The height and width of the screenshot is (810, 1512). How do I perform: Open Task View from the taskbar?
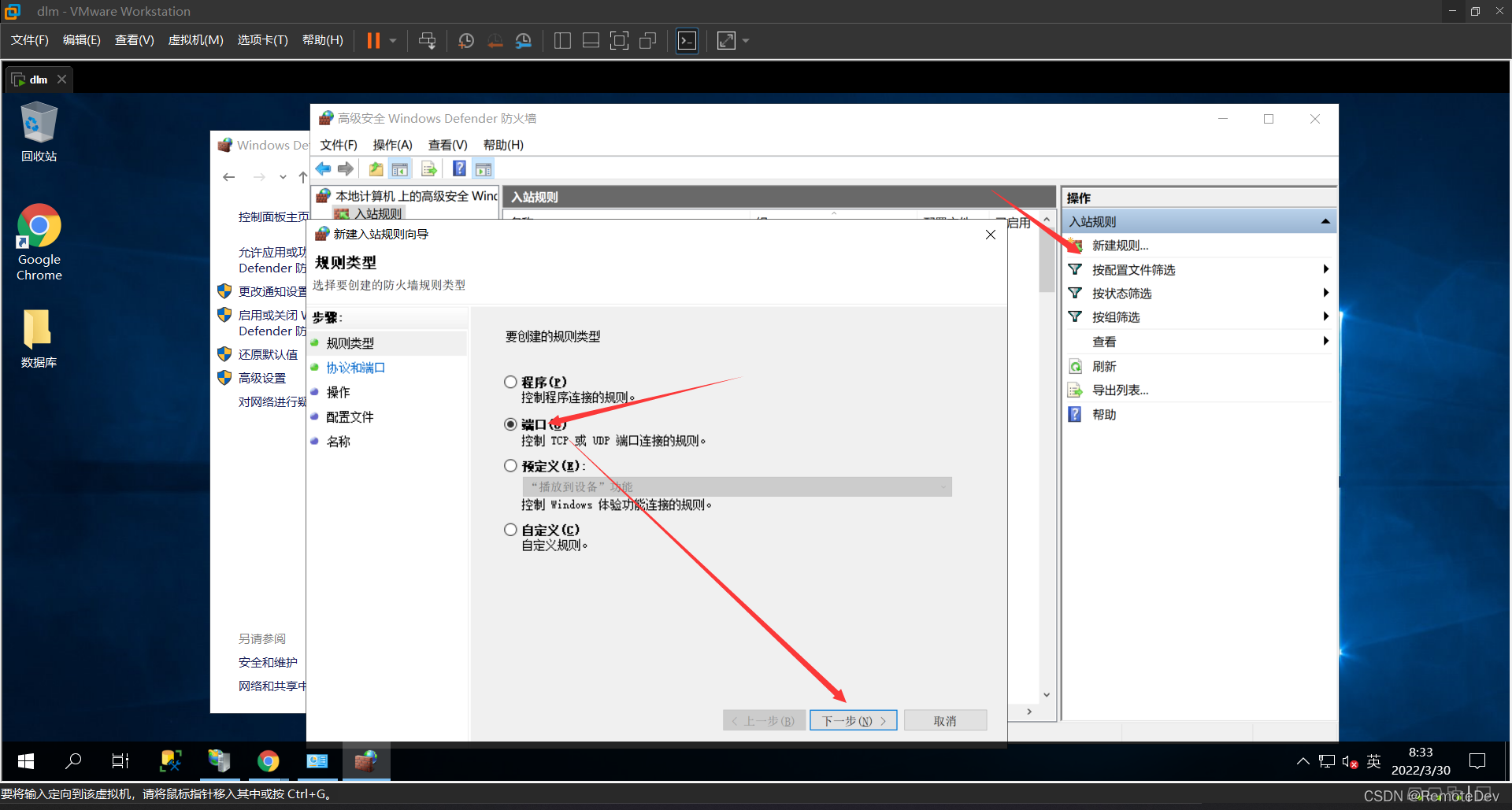point(120,761)
